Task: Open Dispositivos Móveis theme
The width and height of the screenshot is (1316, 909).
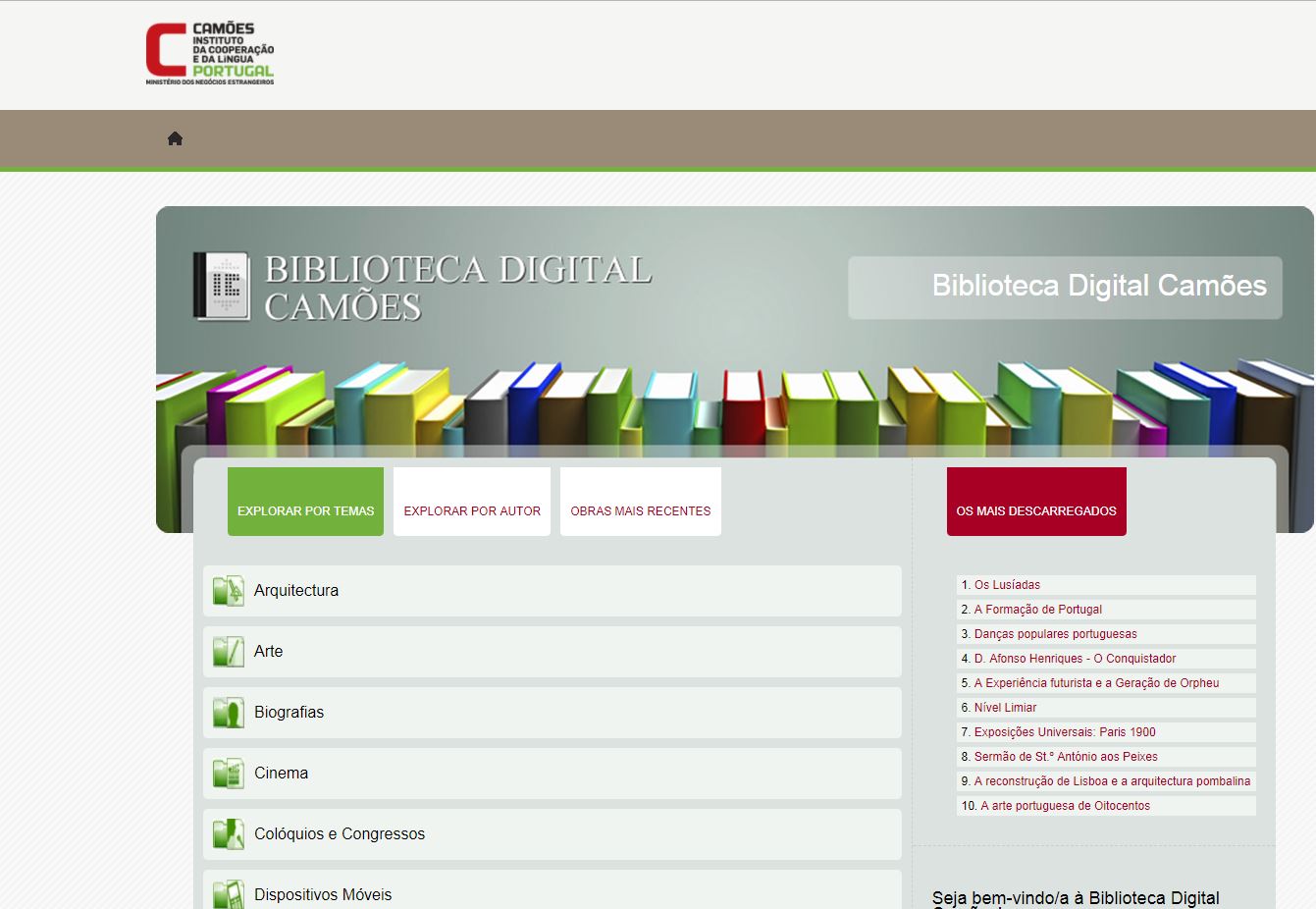Action: click(552, 889)
